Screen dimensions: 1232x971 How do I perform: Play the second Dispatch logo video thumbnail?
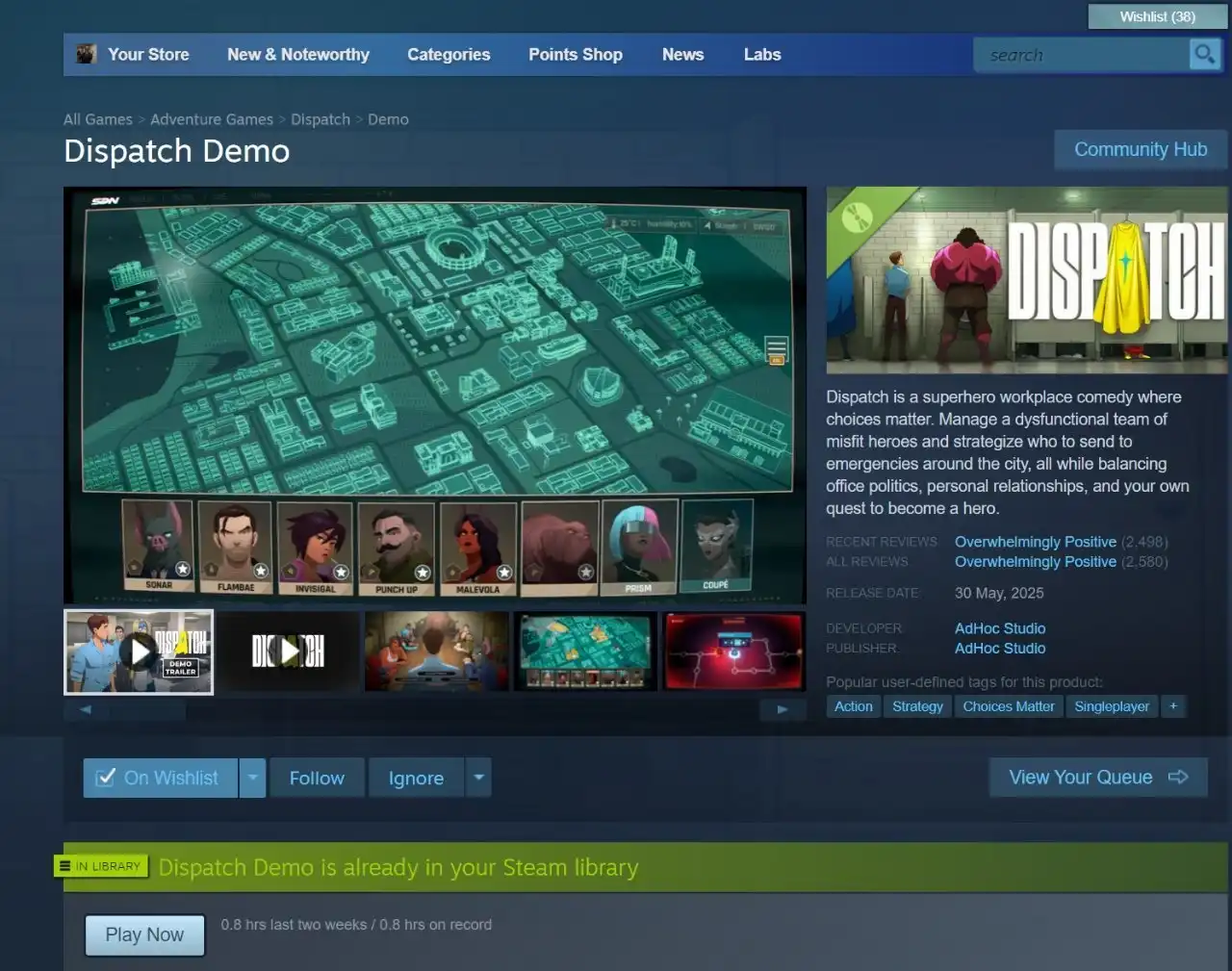[288, 652]
